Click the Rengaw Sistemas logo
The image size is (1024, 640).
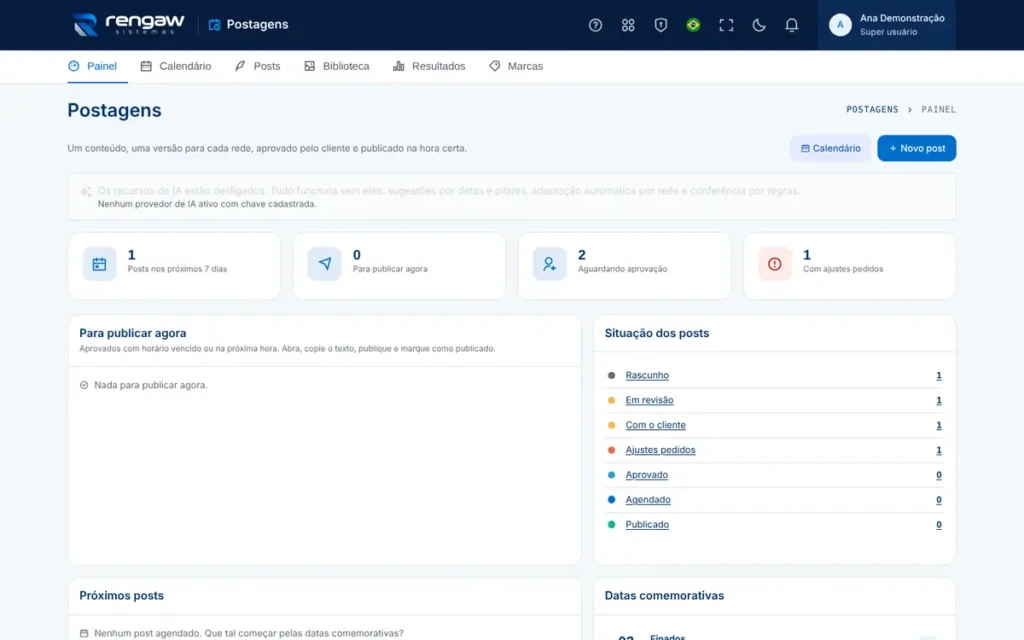129,24
